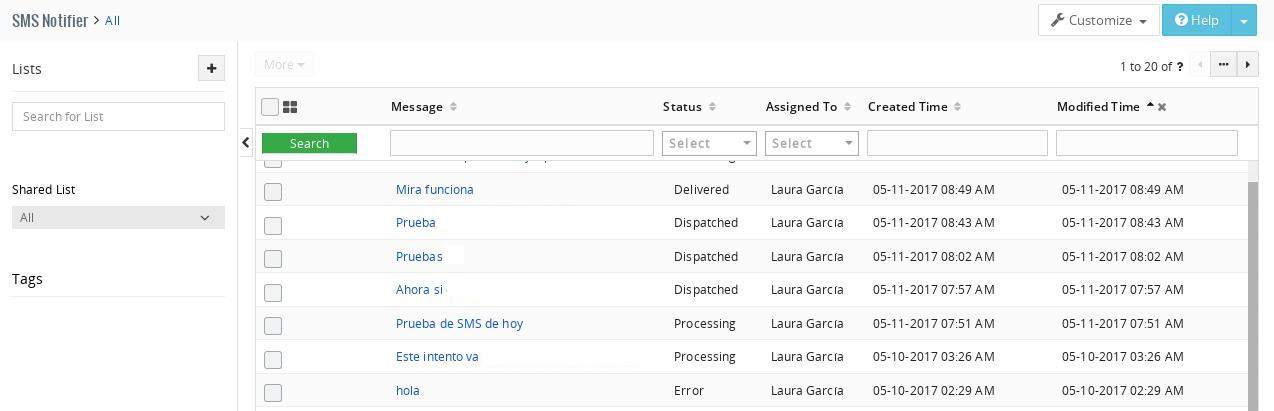Open the Status filter dropdown

coord(709,143)
